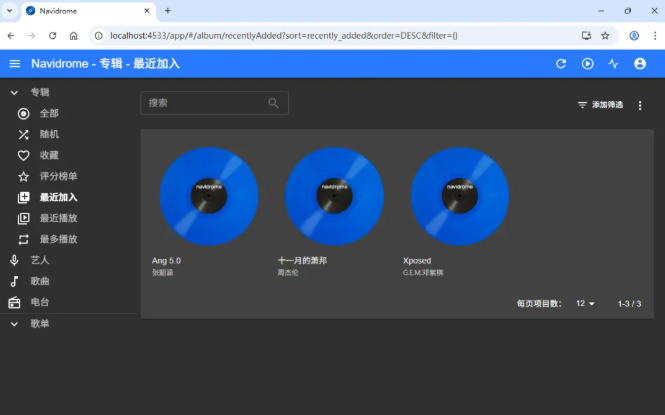665x415 pixels.
Task: Click the 评分榜单 star icon
Action: click(x=23, y=176)
